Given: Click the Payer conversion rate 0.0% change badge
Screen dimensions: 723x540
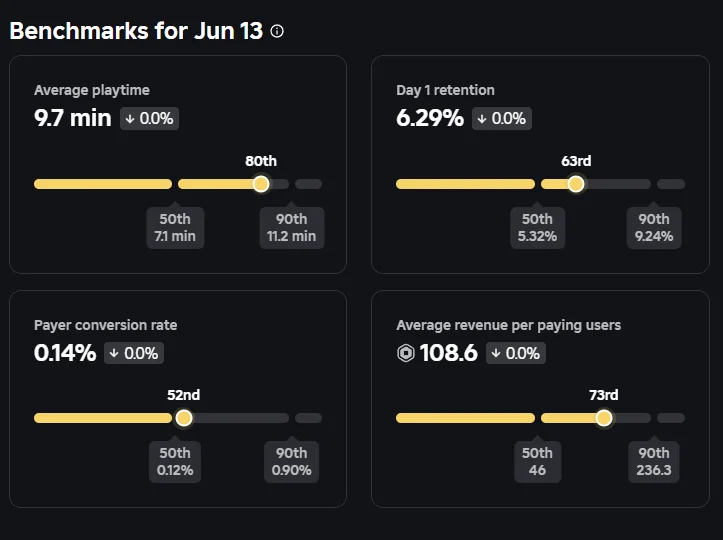Looking at the screenshot, I should 134,353.
